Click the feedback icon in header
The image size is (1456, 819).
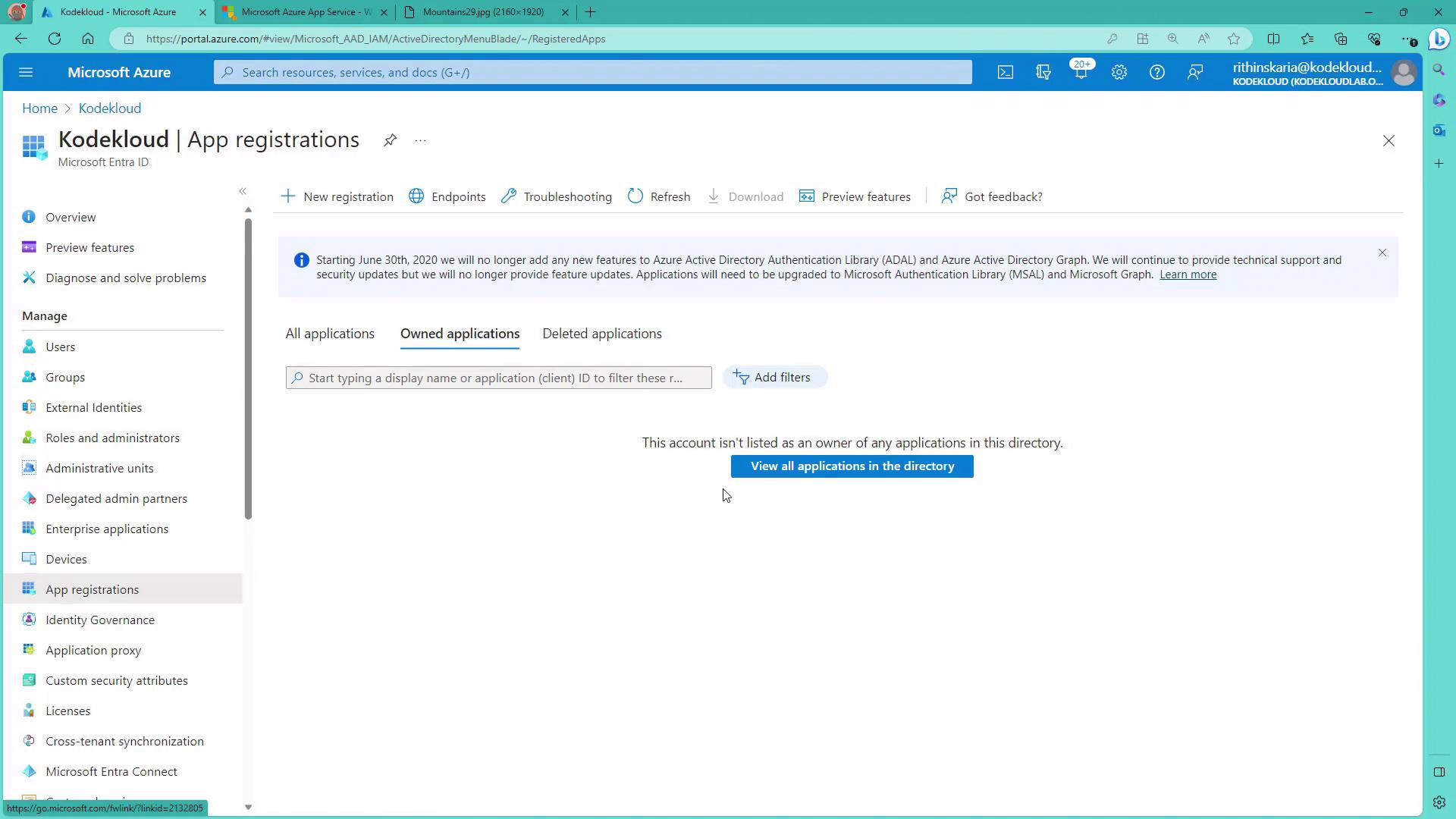tap(1195, 72)
